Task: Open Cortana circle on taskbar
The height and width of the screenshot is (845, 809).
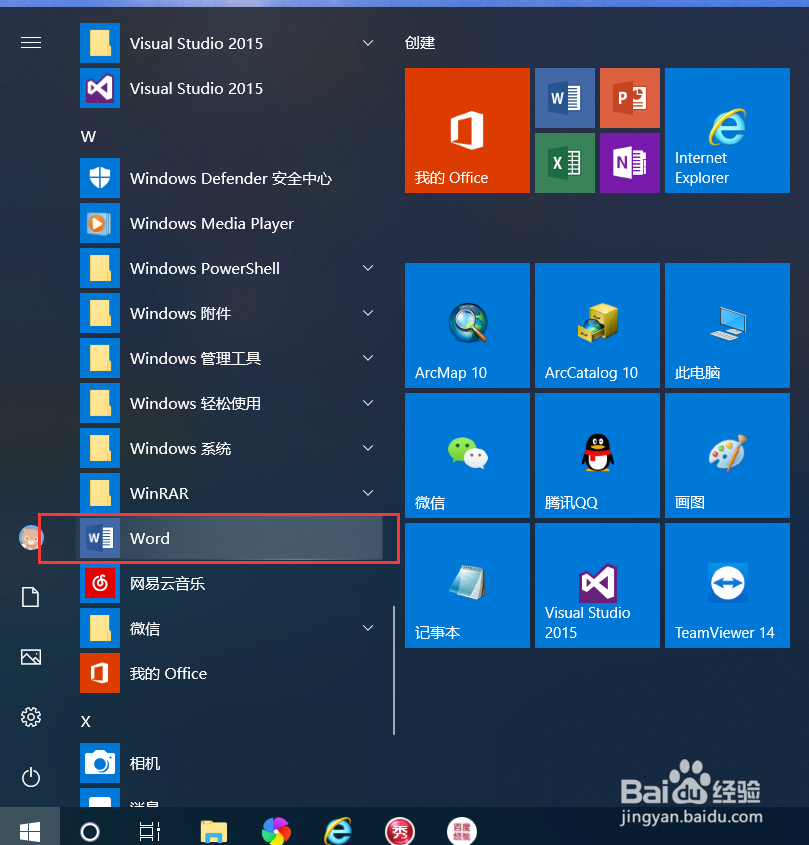Action: (x=89, y=832)
